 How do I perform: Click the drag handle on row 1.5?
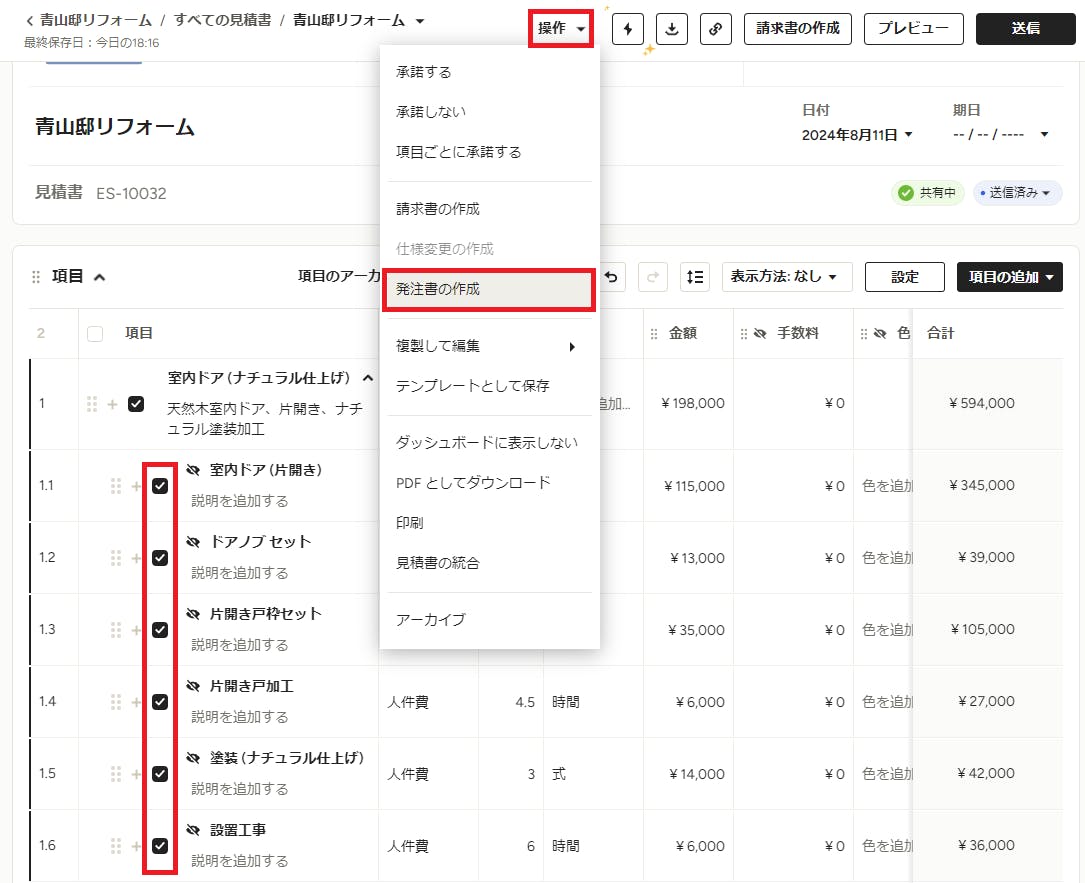[116, 774]
